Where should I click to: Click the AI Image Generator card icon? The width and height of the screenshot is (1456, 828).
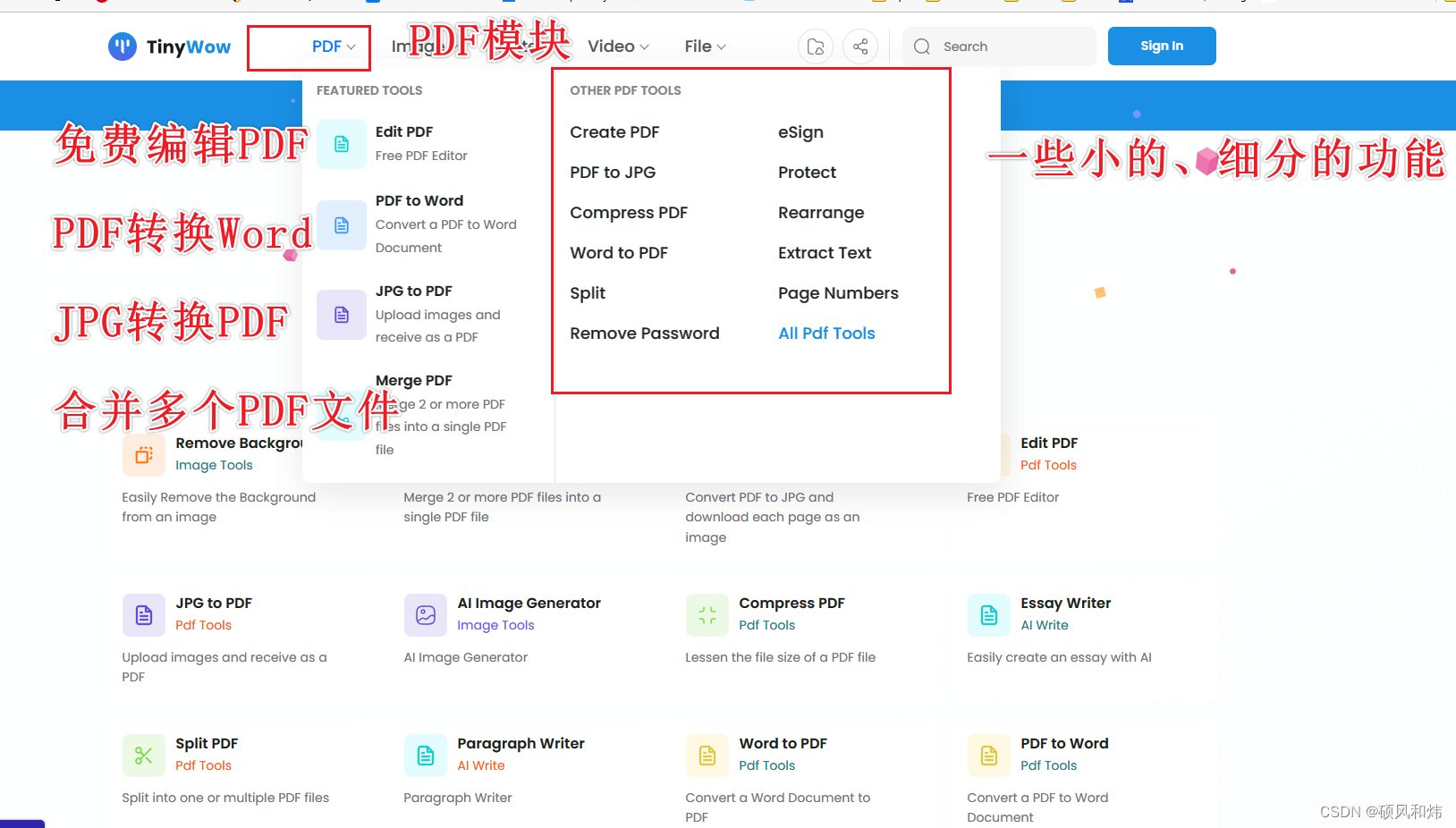[426, 615]
